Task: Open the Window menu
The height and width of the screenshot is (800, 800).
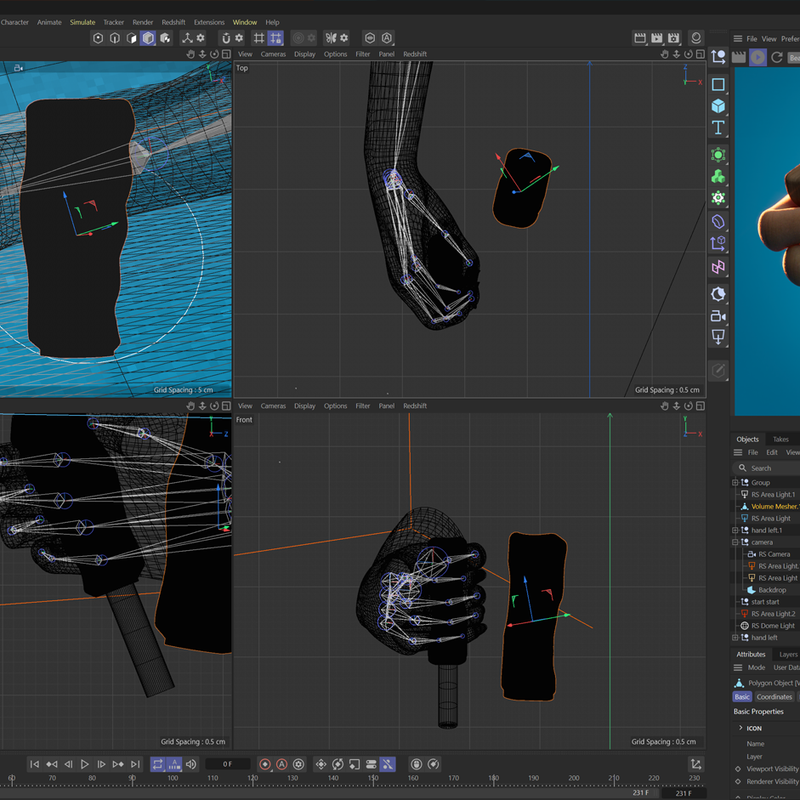Action: coord(245,22)
